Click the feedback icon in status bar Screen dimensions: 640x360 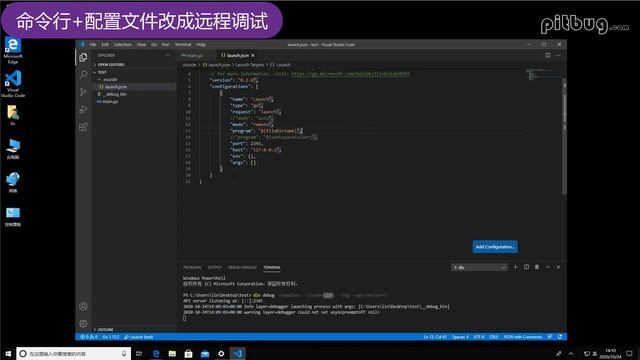click(x=550, y=337)
